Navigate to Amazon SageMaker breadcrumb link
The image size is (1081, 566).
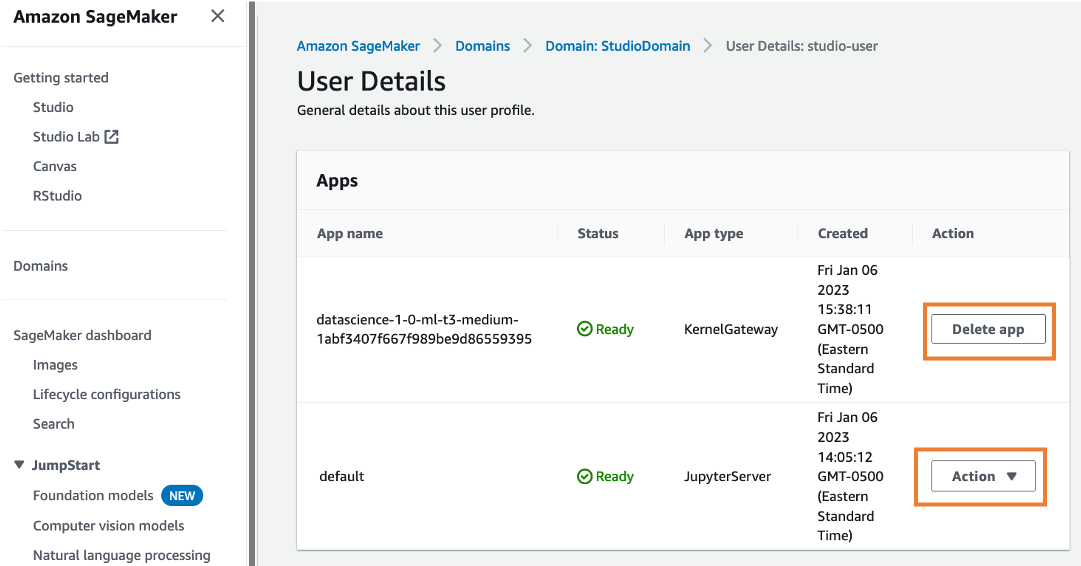(358, 46)
